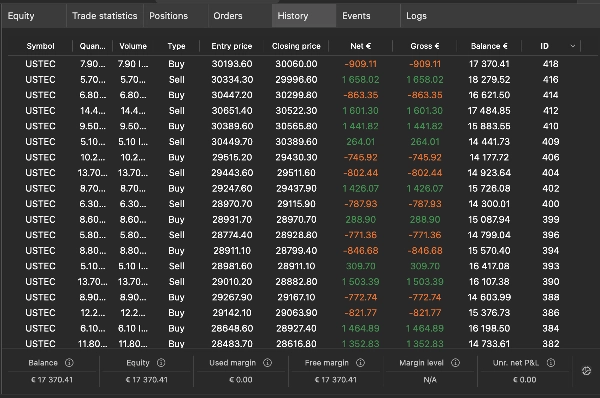Show info for Used margin
This screenshot has width=600, height=398.
click(x=267, y=362)
